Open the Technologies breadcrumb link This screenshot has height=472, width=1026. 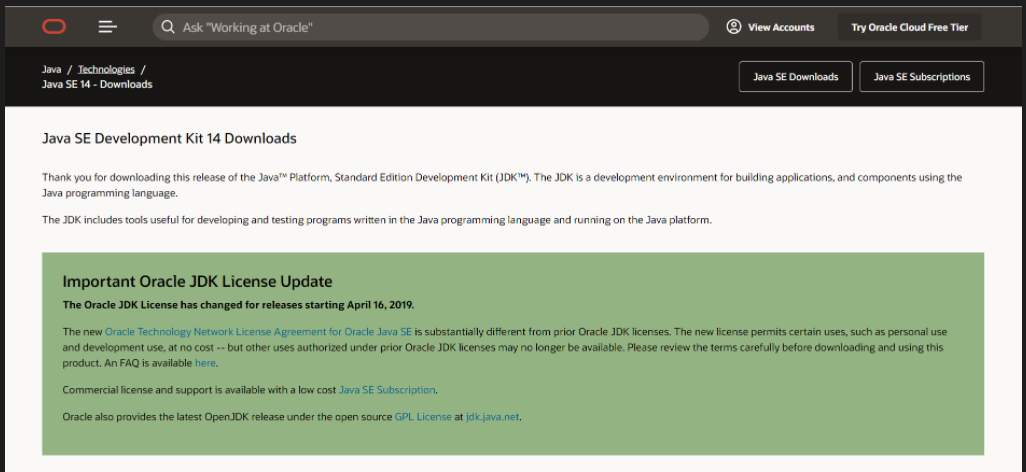click(106, 69)
